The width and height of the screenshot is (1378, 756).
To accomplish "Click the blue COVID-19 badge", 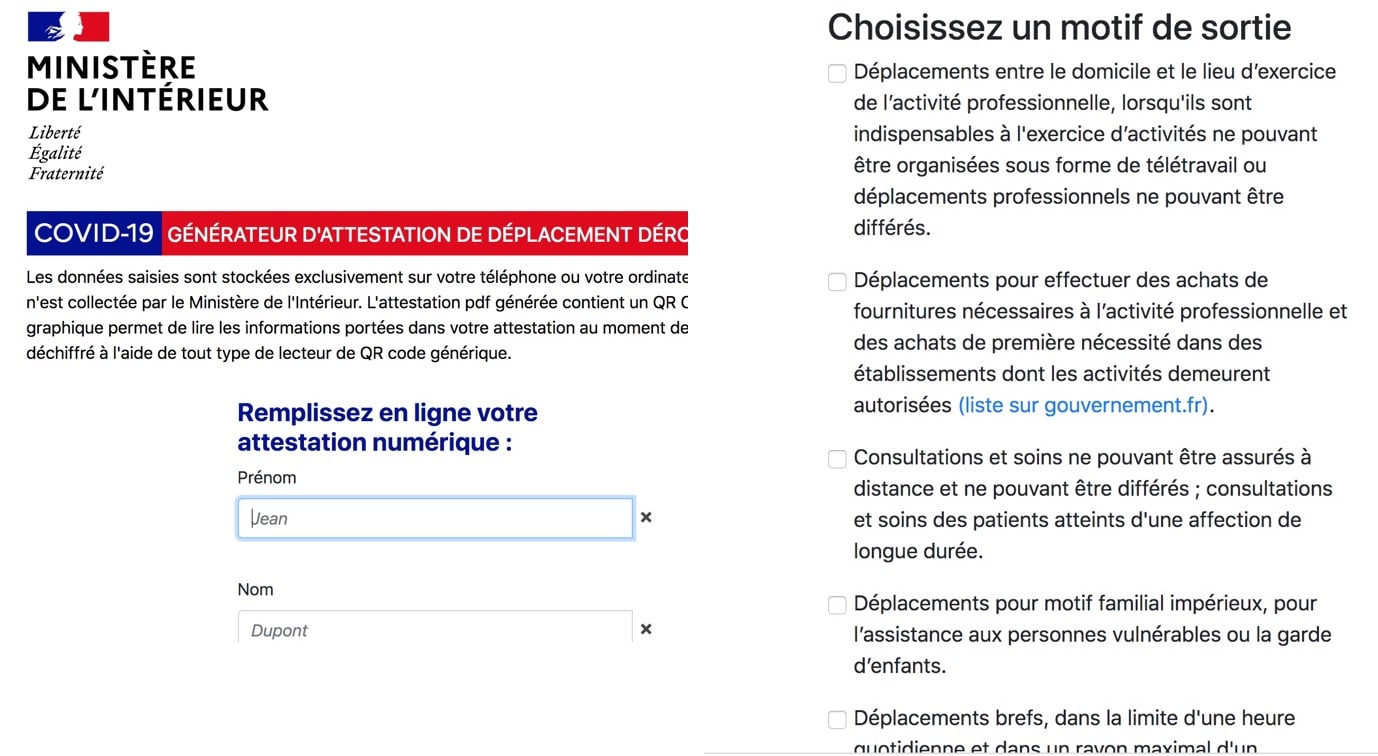I will pos(94,233).
